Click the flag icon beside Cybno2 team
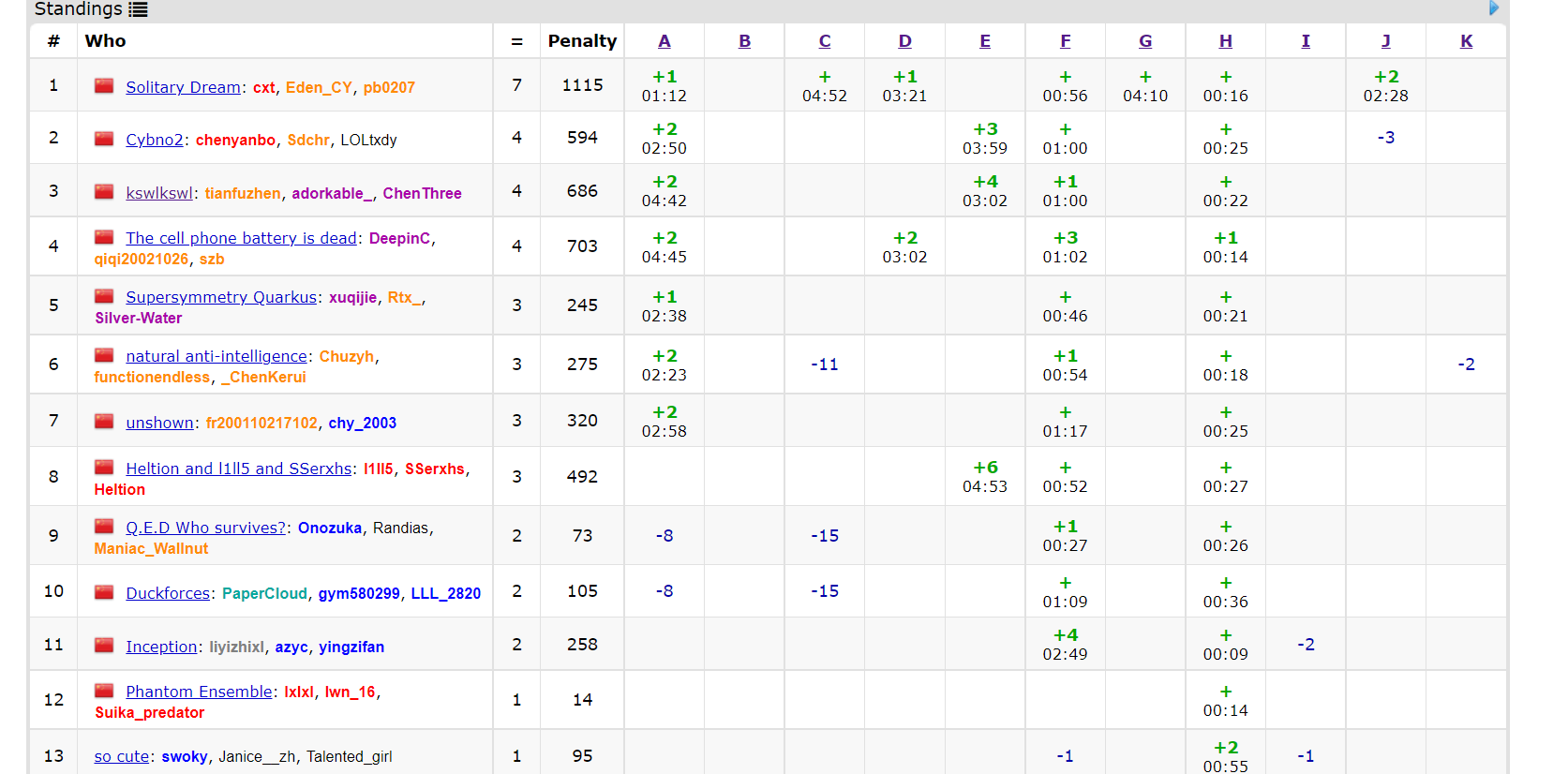1568x774 pixels. 104,139
